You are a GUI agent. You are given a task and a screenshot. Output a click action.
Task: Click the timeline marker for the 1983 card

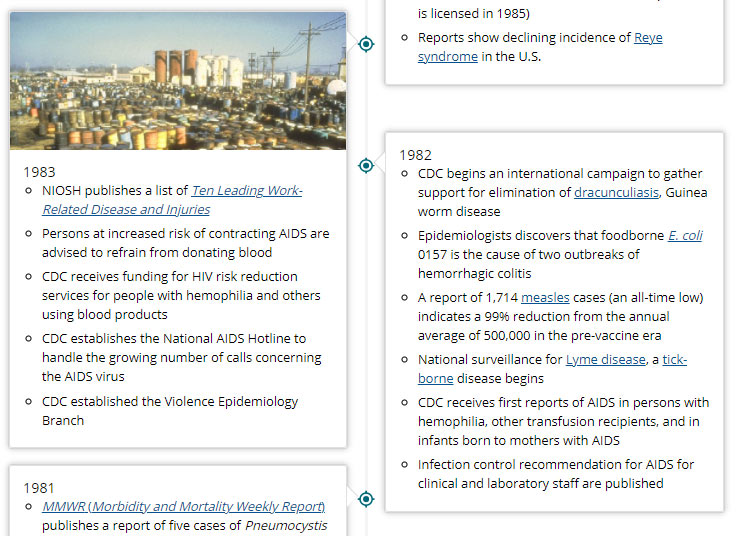(366, 44)
